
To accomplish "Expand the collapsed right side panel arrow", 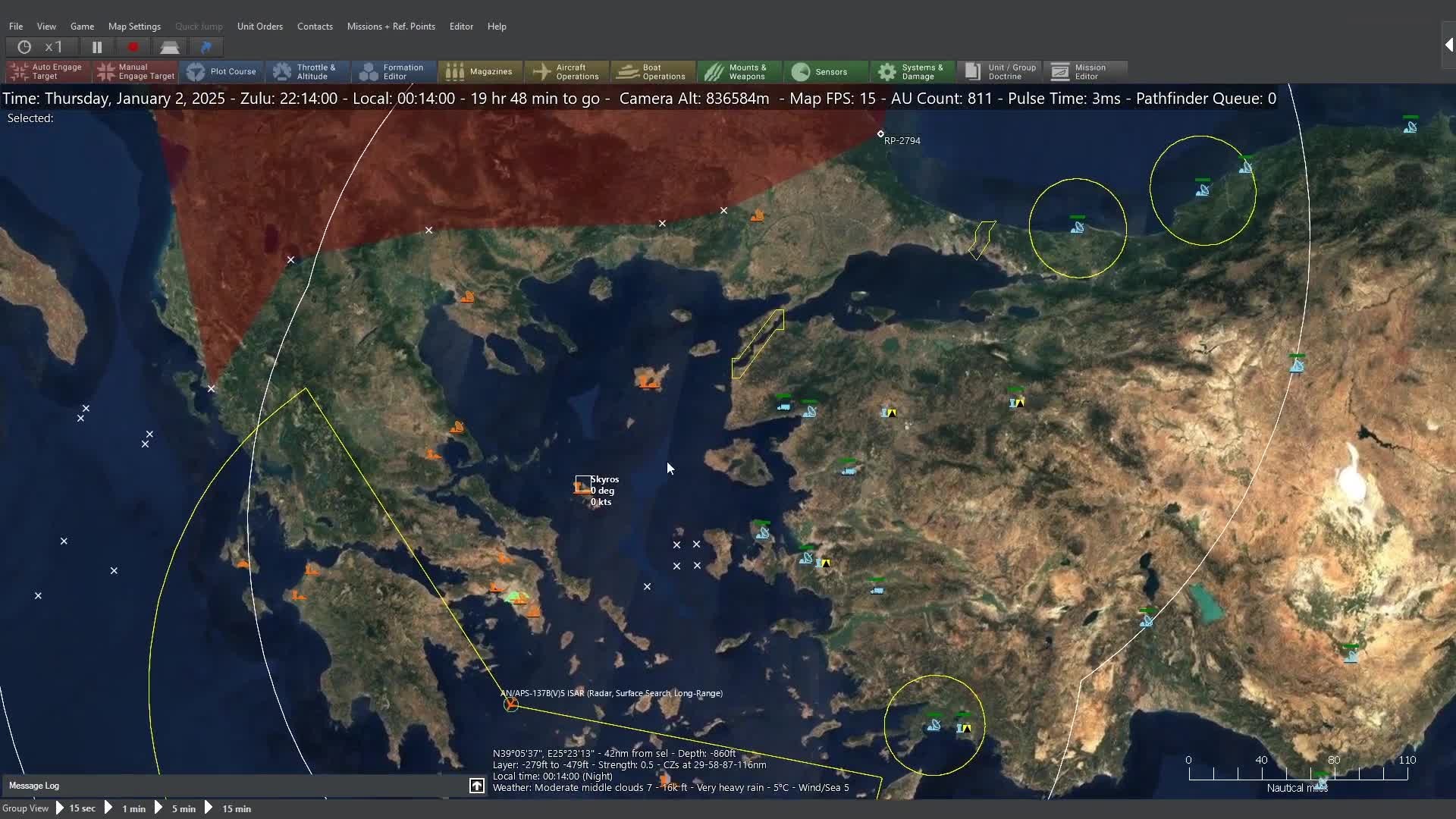I will point(1448,45).
